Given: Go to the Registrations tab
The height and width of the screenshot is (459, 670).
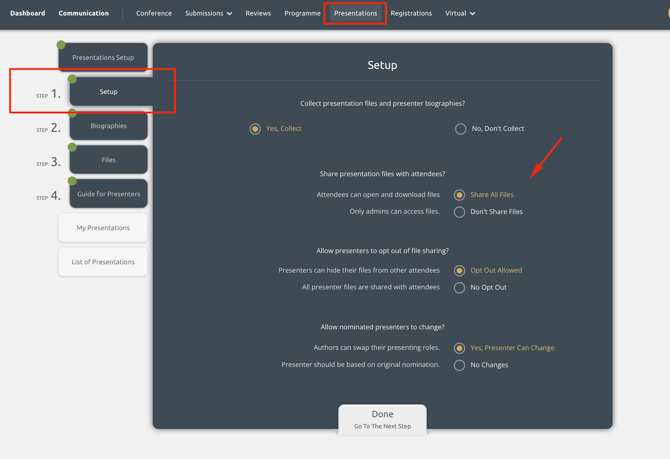Looking at the screenshot, I should click(x=411, y=14).
